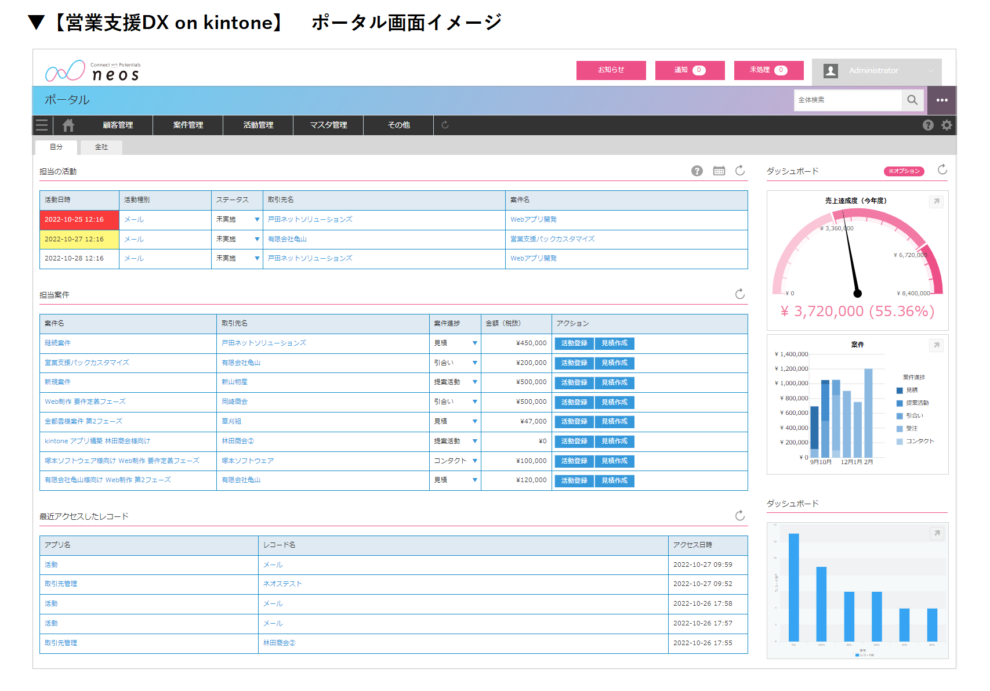Select 顧客管理 from the navigation menu
The width and height of the screenshot is (990, 691).
(x=118, y=125)
